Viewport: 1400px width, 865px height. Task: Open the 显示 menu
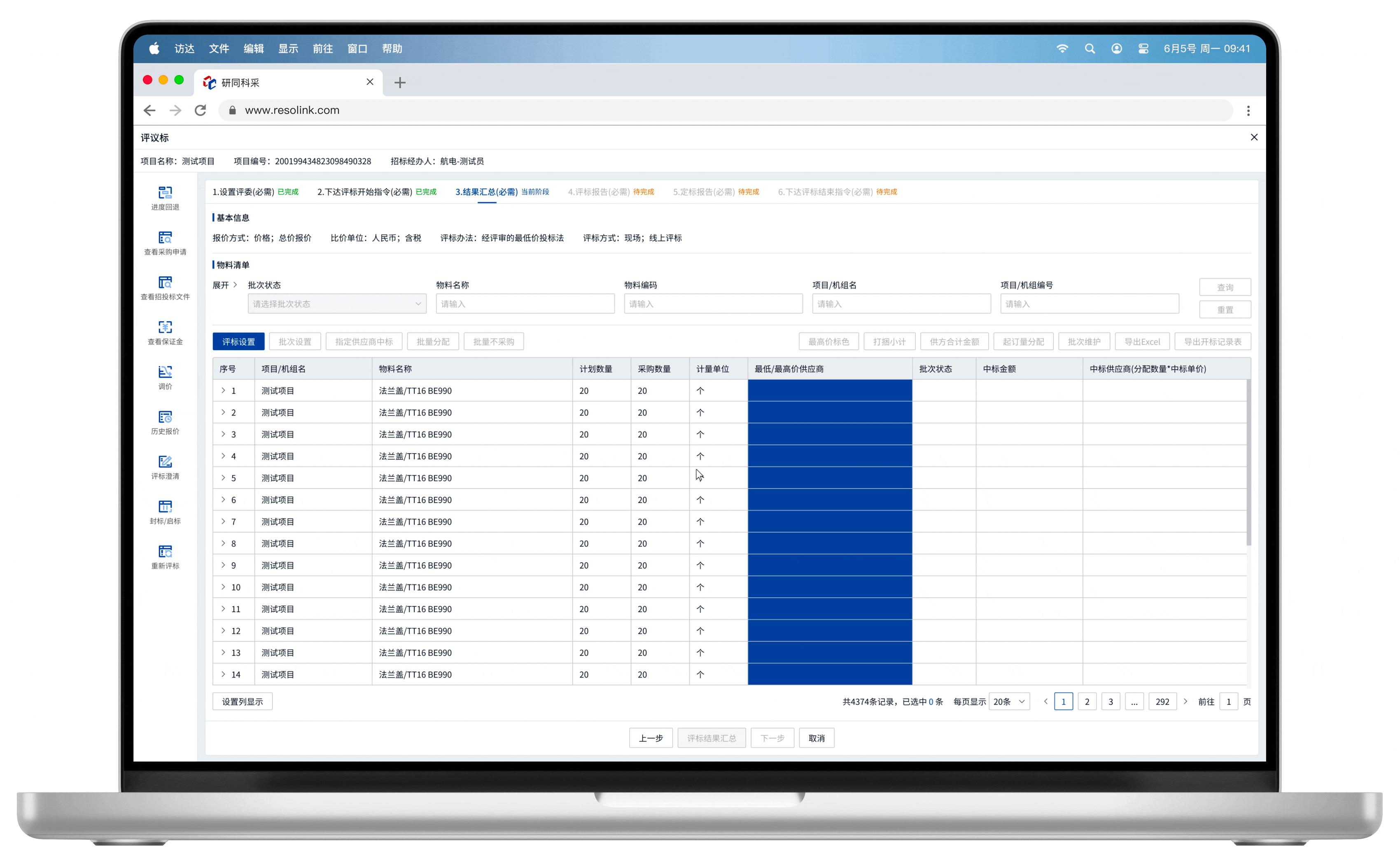288,49
